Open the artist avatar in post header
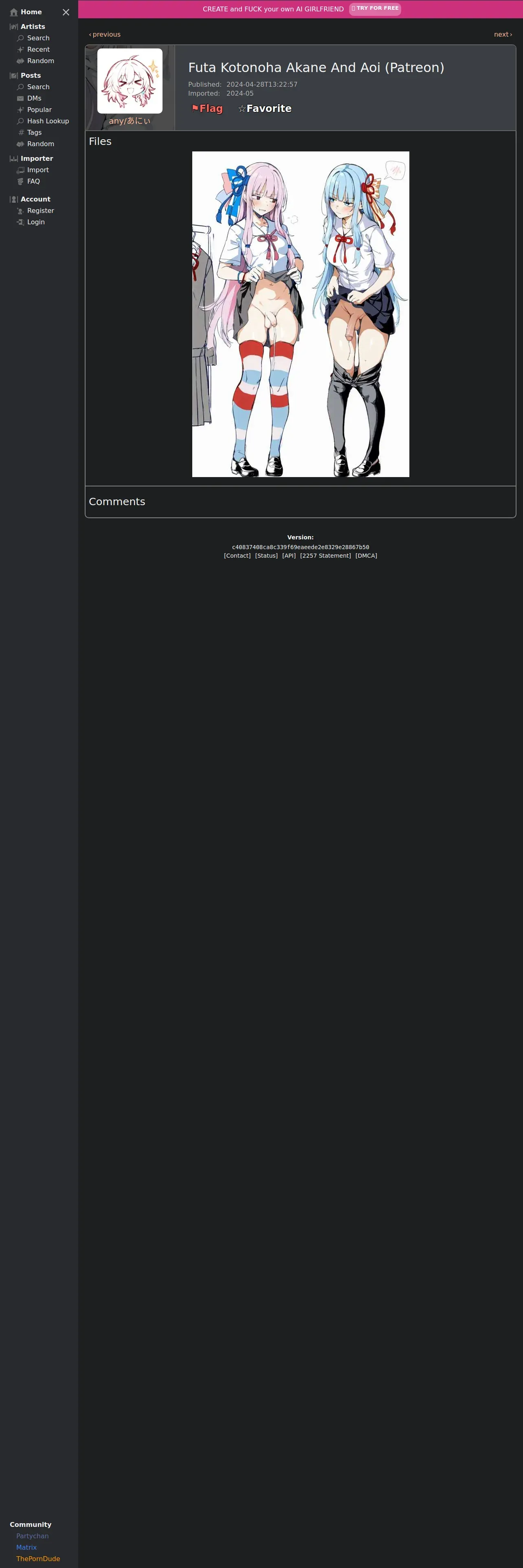 pyautogui.click(x=130, y=81)
